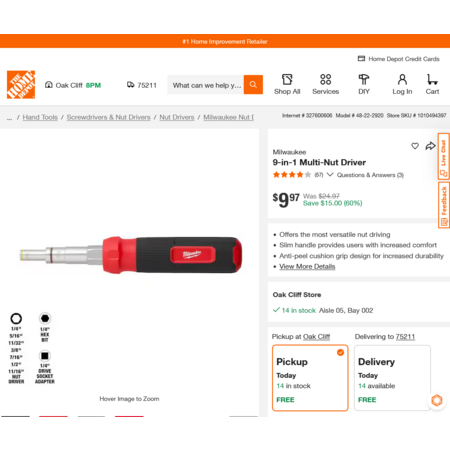
Task: Click the share arrow icon
Action: click(430, 146)
